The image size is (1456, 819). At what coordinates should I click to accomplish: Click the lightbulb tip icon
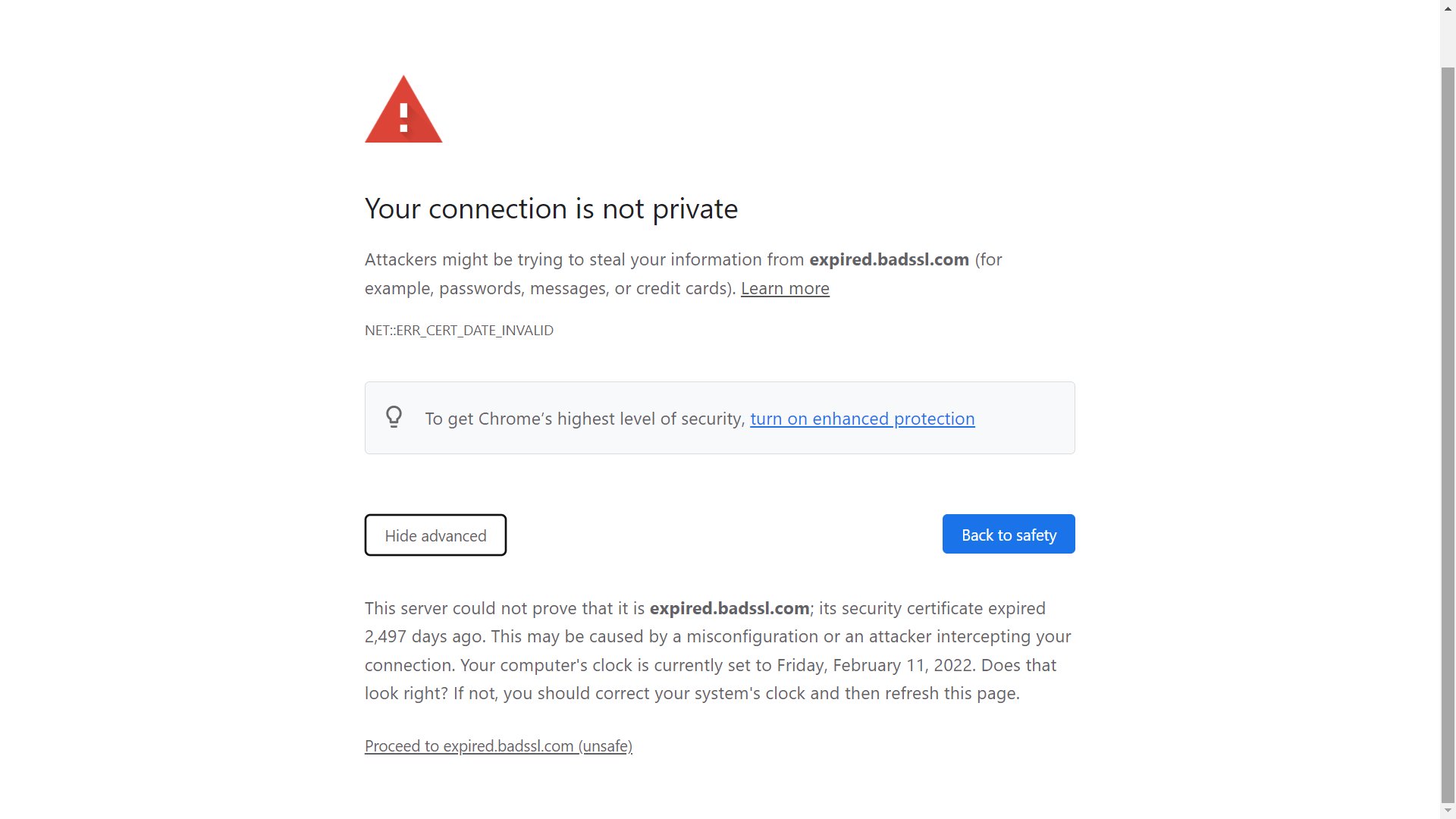point(394,417)
